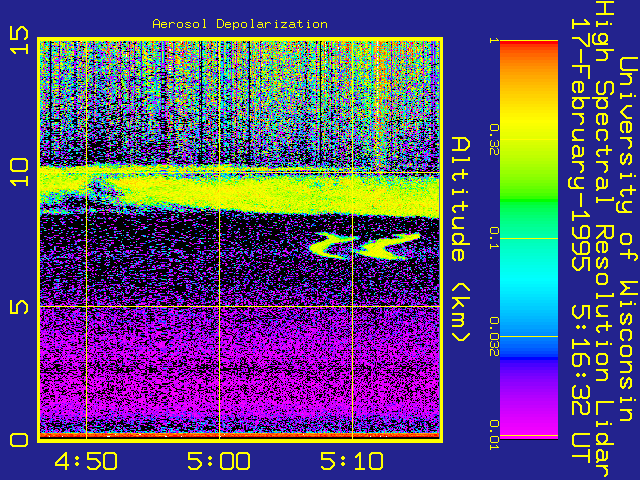Click the 0 km altitude axis label
Viewport: 640px width, 480px height.
20,440
